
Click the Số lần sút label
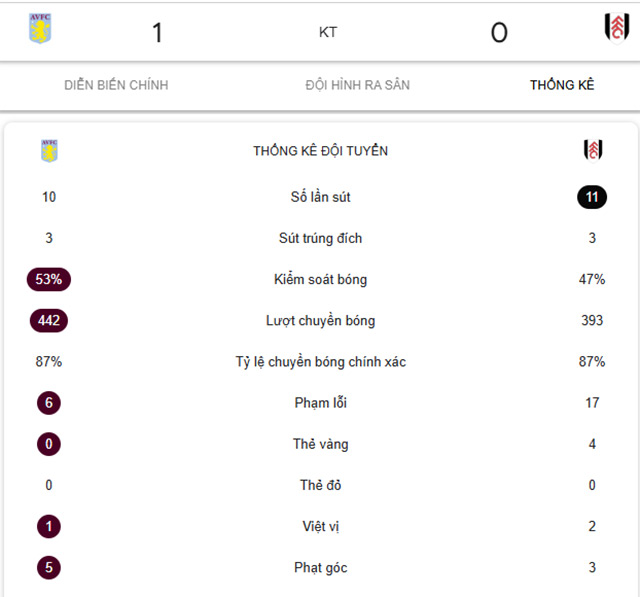coord(320,197)
